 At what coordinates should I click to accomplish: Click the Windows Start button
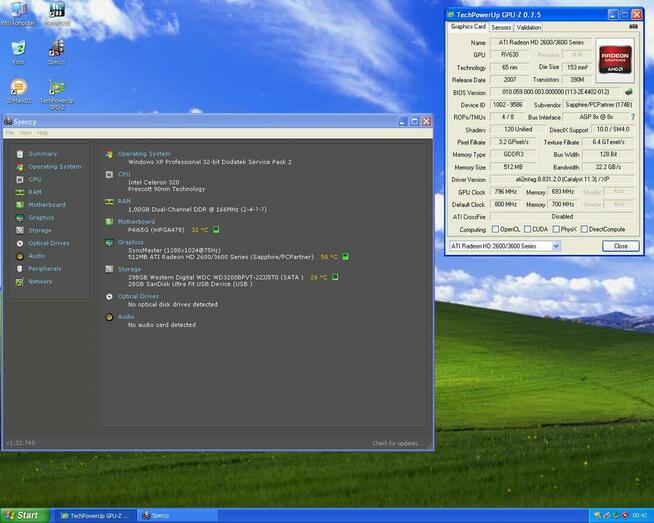pyautogui.click(x=23, y=515)
